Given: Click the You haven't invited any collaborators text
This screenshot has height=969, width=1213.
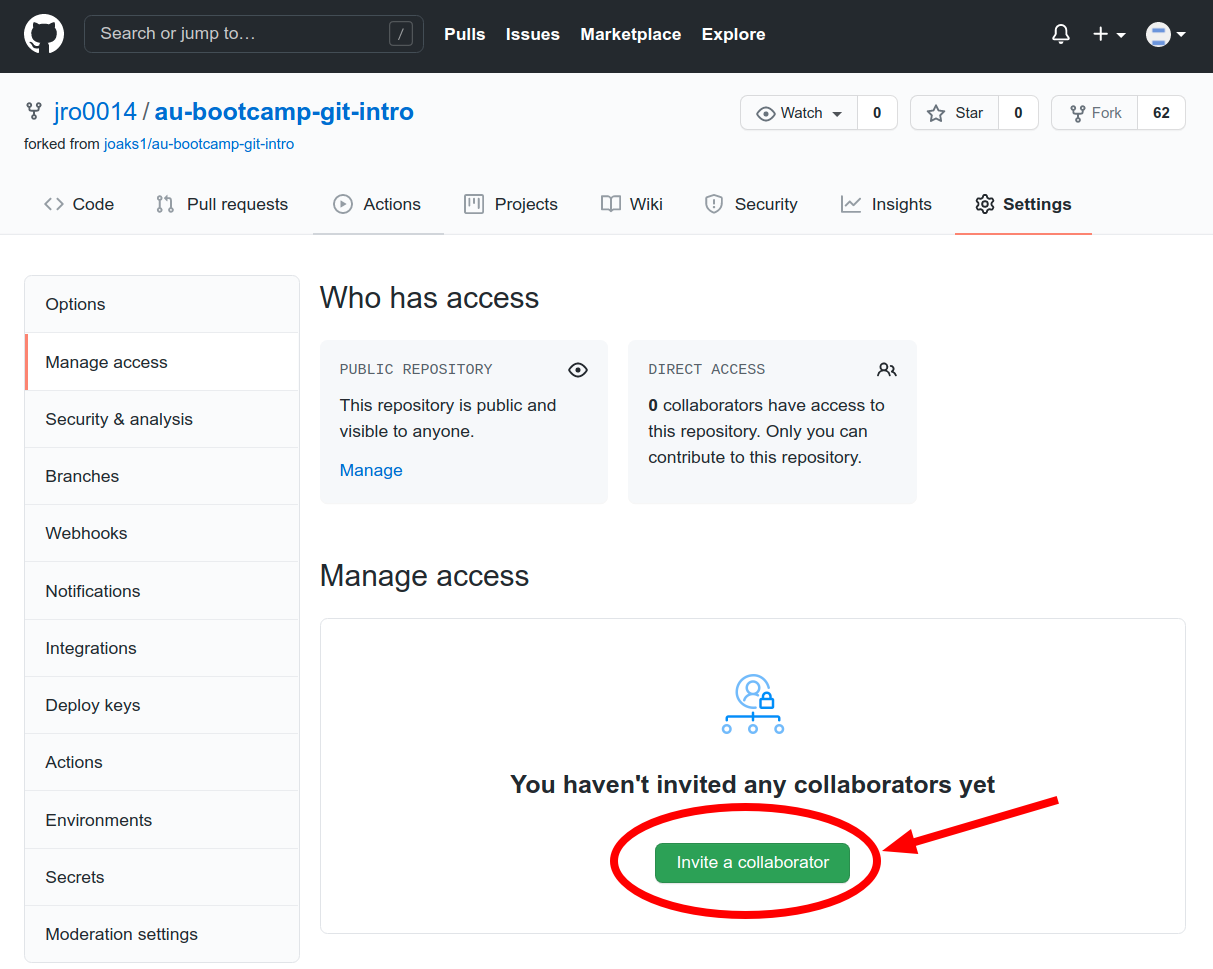Looking at the screenshot, I should (x=753, y=784).
